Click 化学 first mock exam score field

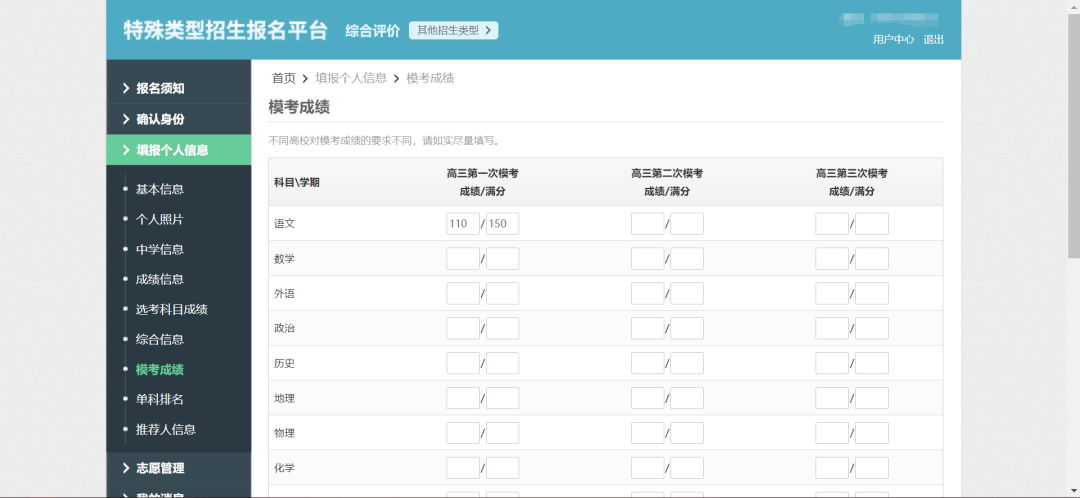(463, 468)
